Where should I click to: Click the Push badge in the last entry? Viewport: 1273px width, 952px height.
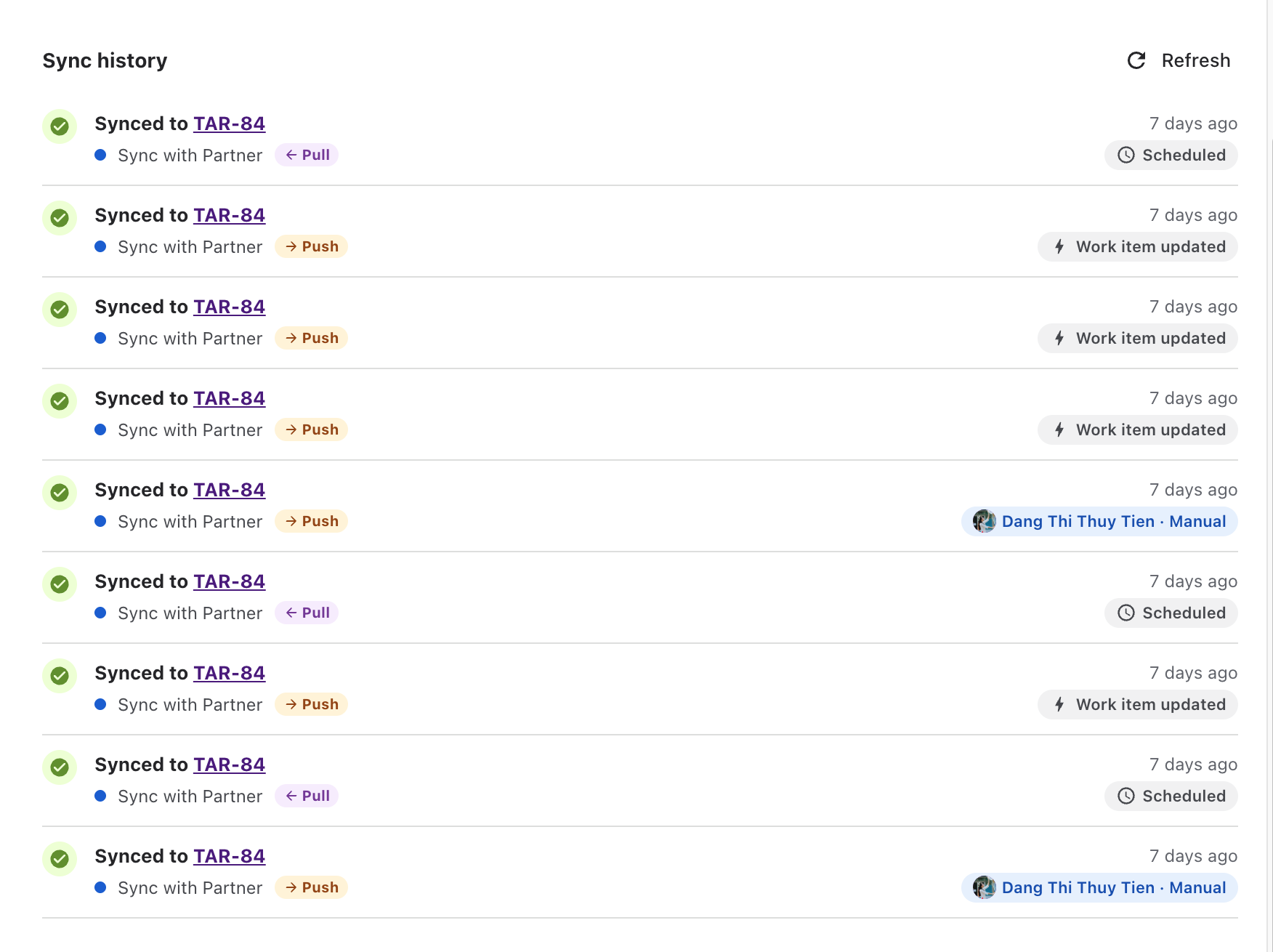(311, 887)
